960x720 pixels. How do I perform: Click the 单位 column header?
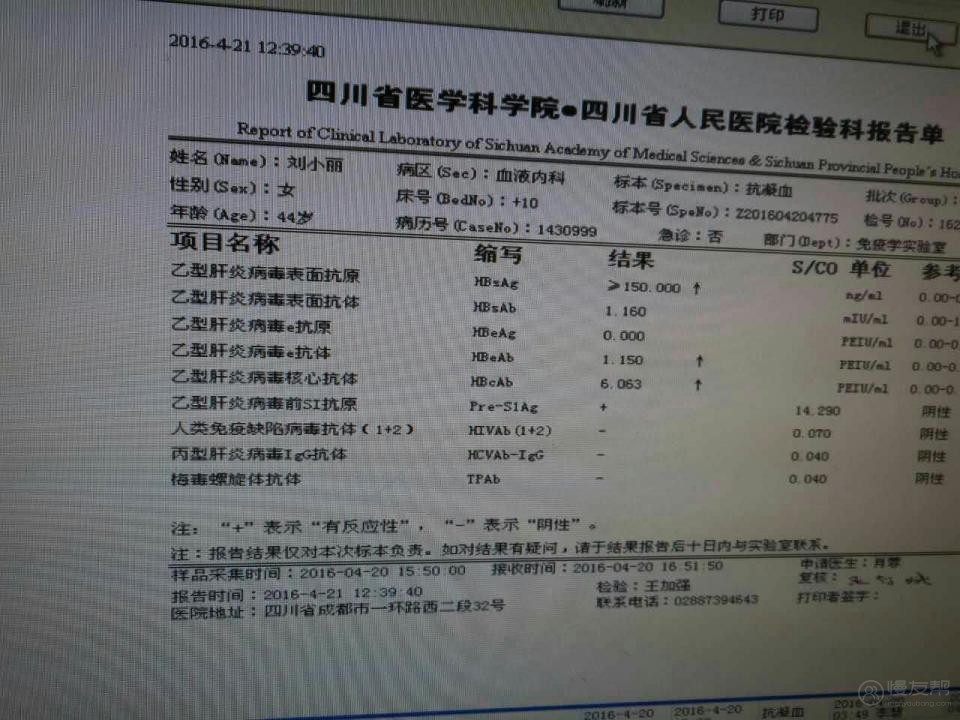[x=869, y=269]
